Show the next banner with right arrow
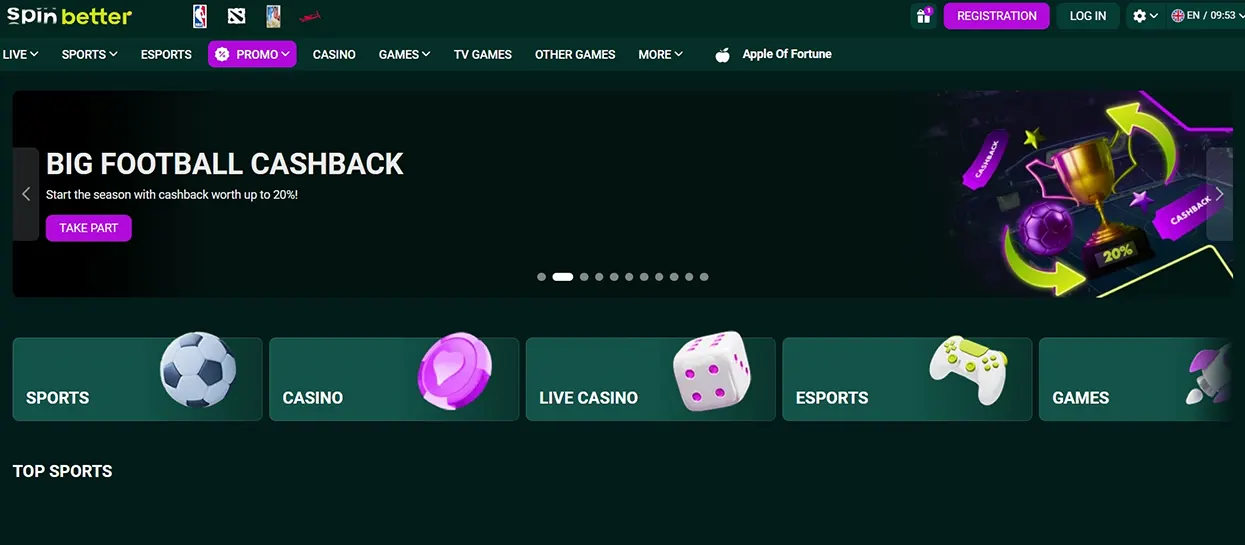The image size is (1245, 545). coord(1219,194)
